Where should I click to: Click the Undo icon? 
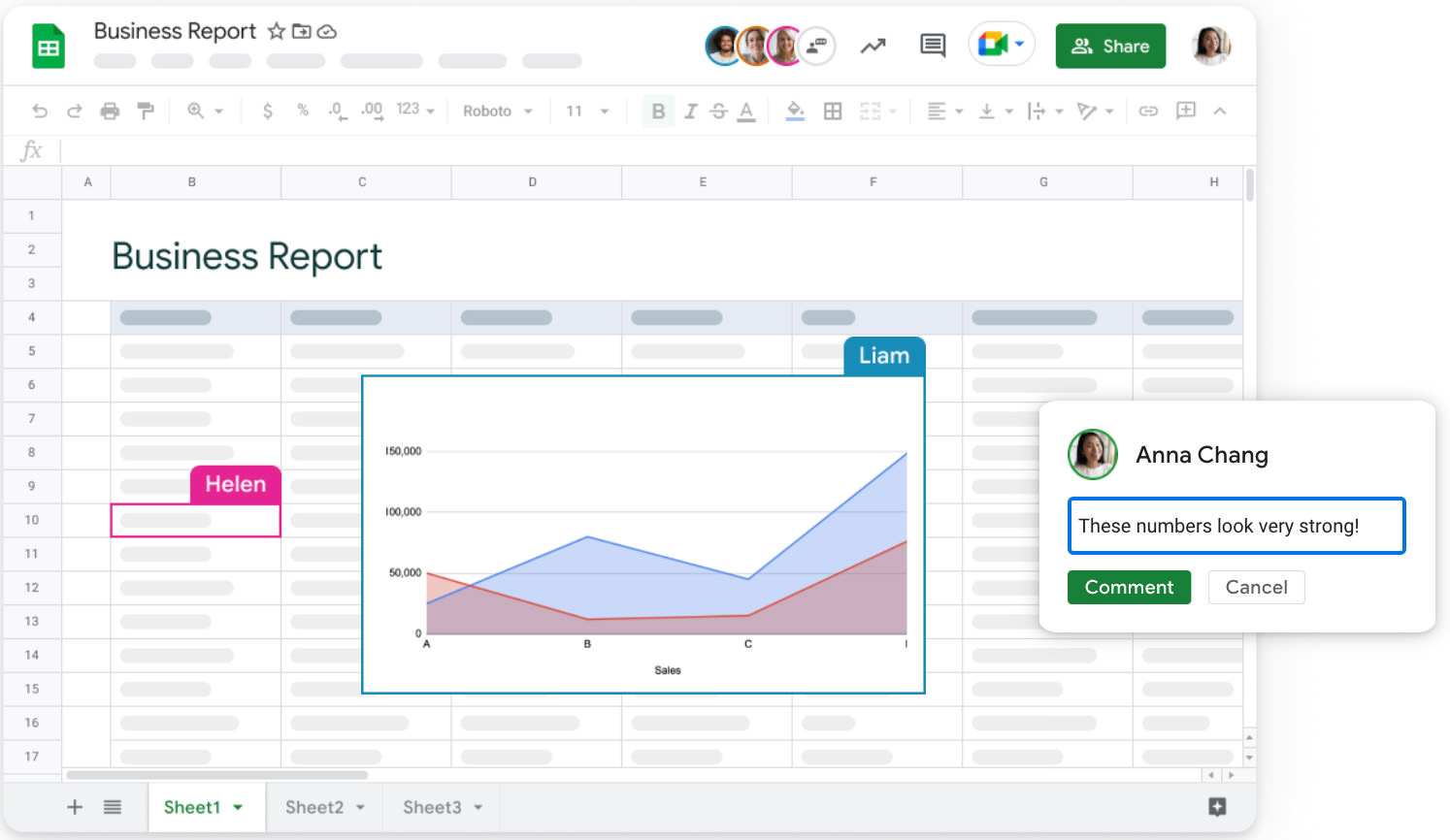click(x=40, y=111)
